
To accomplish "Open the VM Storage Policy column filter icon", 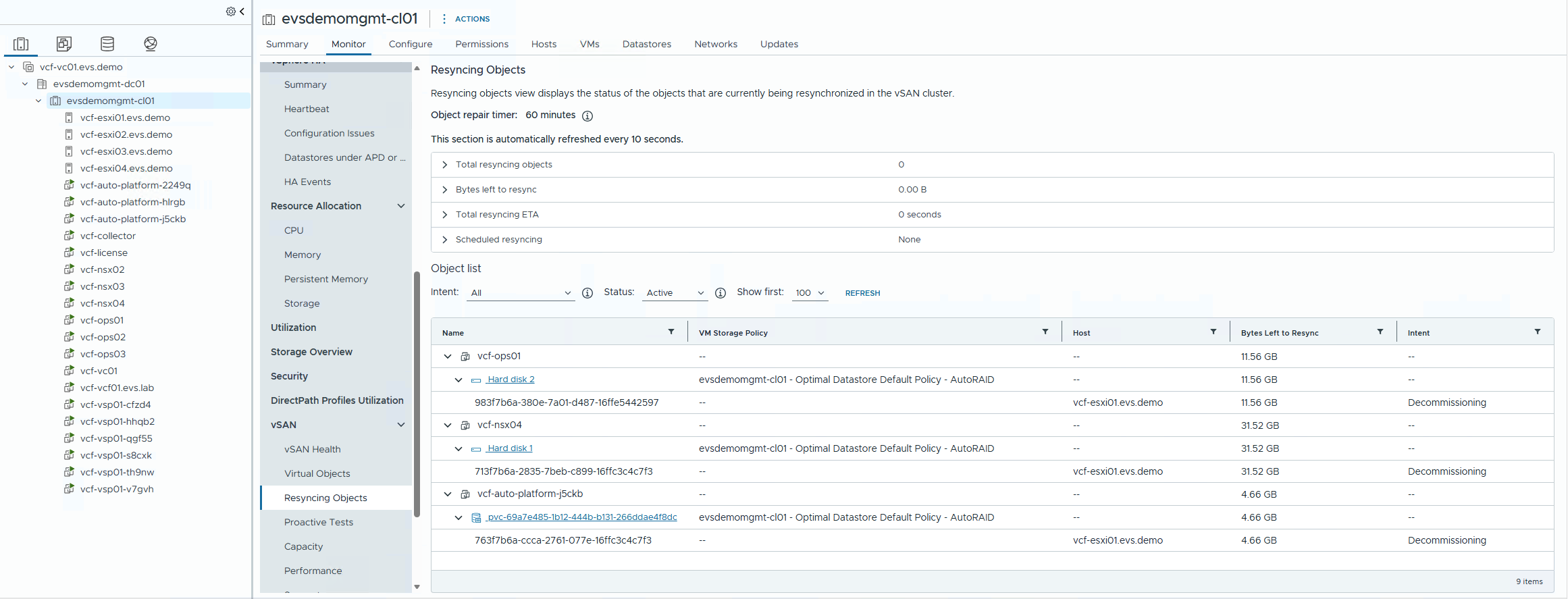I will click(x=1045, y=332).
